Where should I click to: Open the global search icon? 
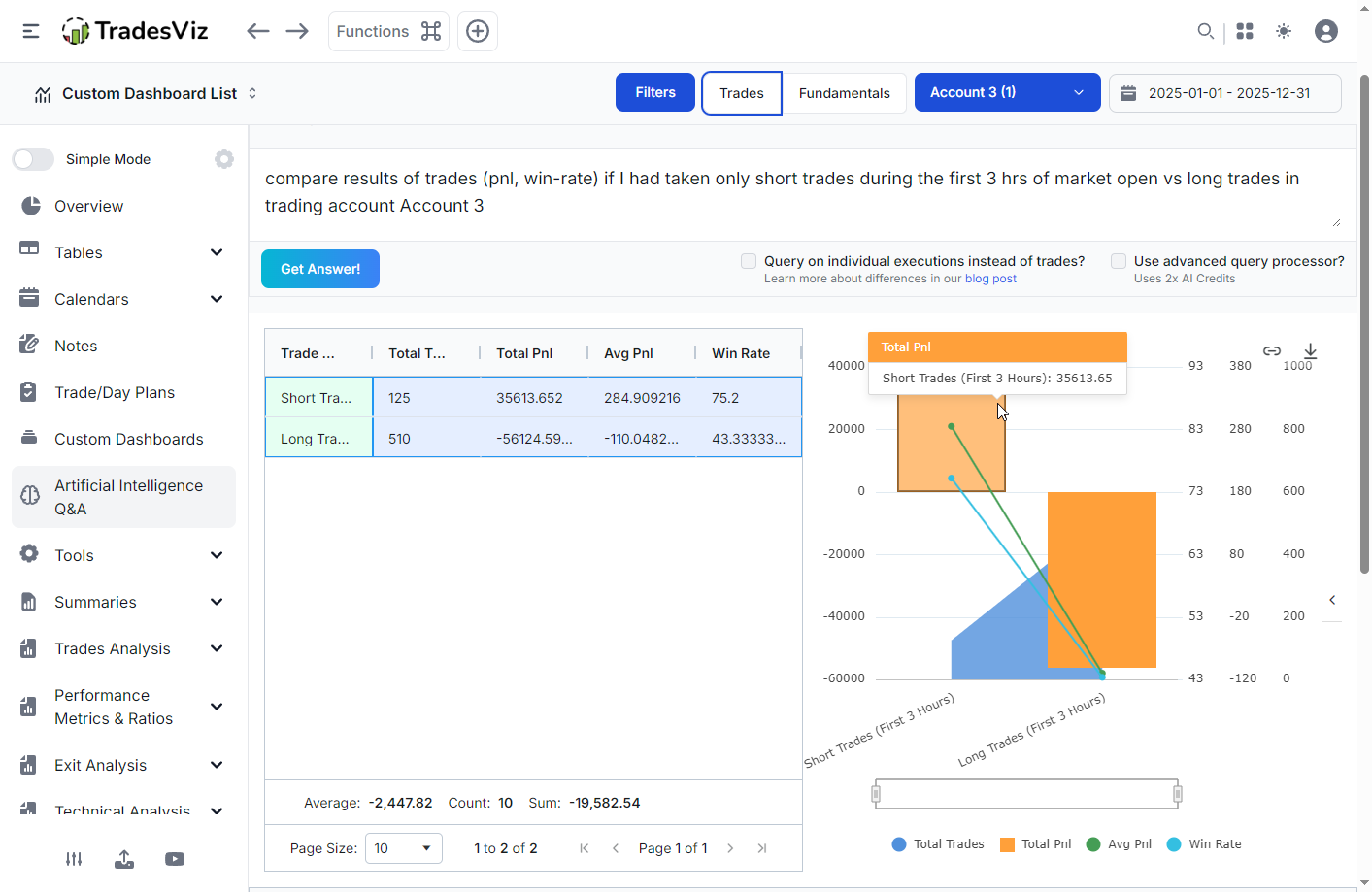tap(1205, 31)
